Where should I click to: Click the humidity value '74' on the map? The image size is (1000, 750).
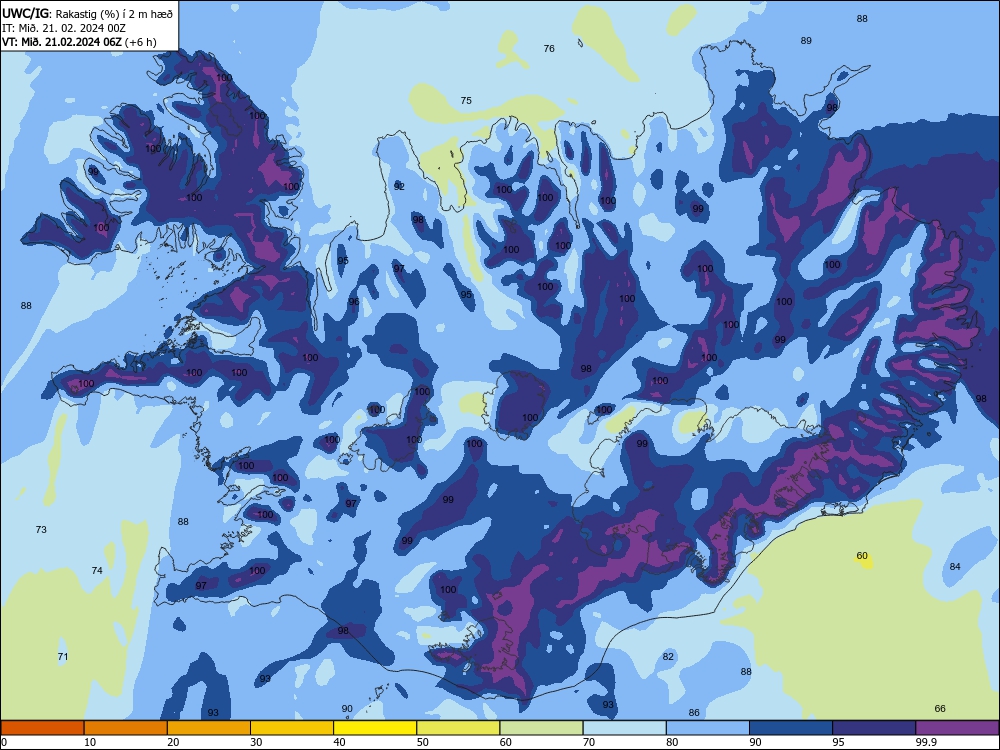tap(97, 571)
